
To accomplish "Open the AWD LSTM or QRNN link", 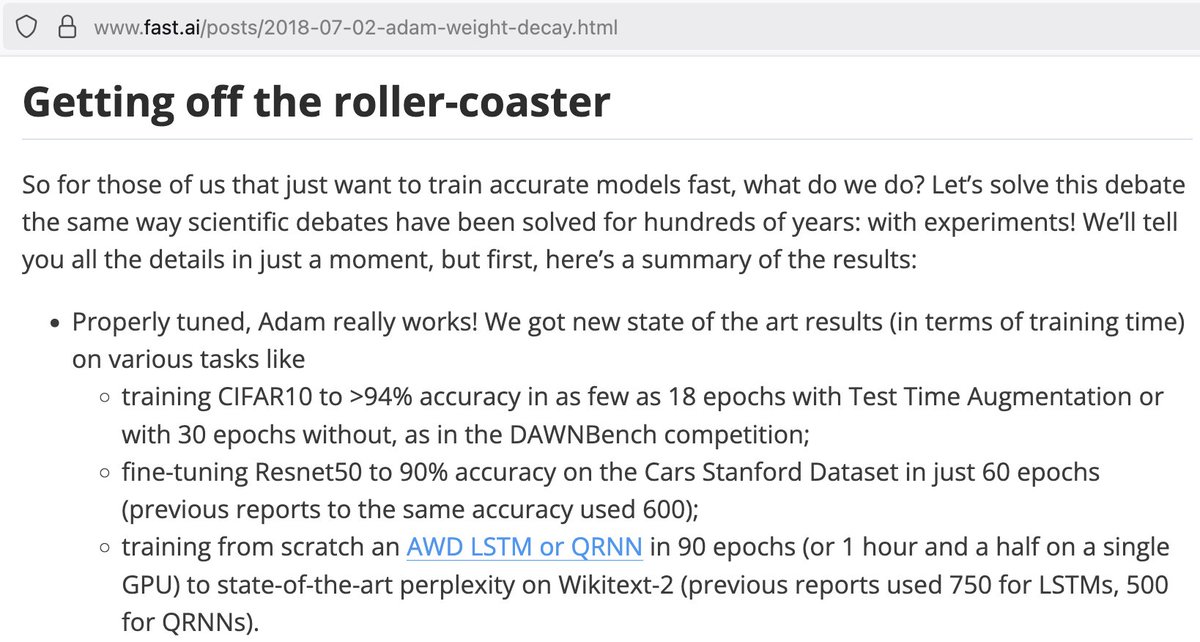I will tap(524, 548).
